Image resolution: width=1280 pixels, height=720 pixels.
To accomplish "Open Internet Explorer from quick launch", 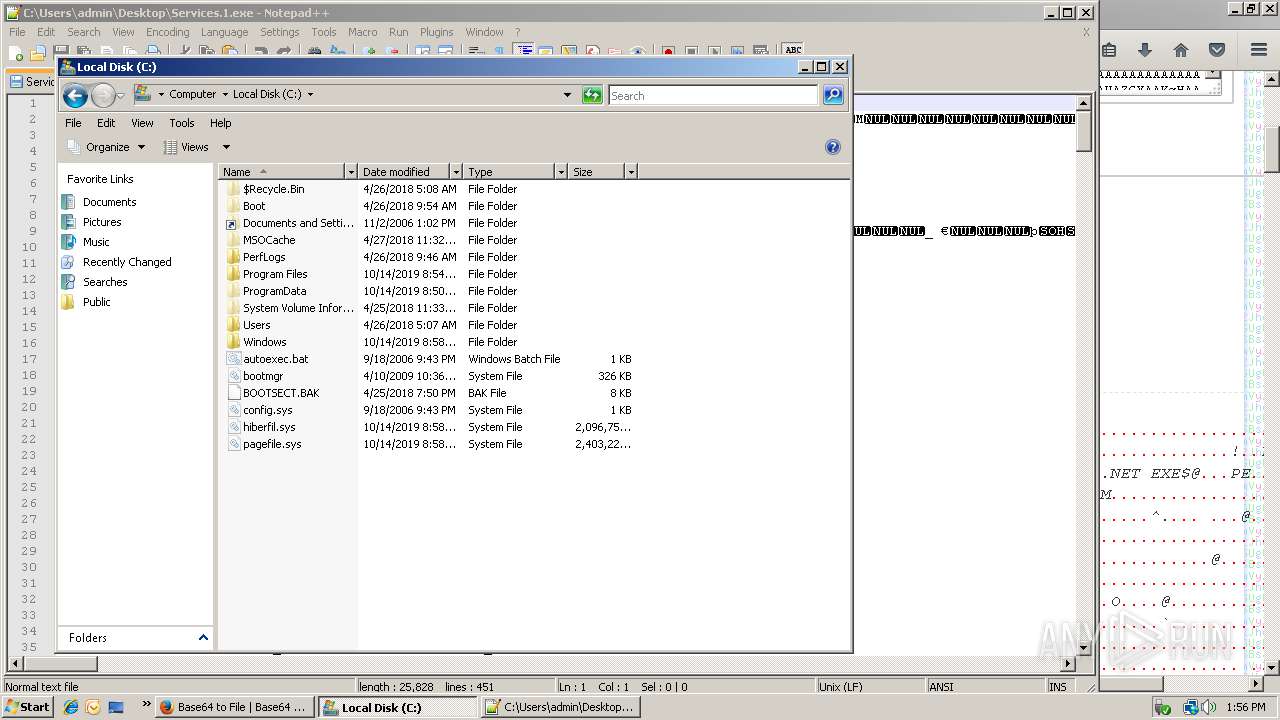I will click(71, 707).
